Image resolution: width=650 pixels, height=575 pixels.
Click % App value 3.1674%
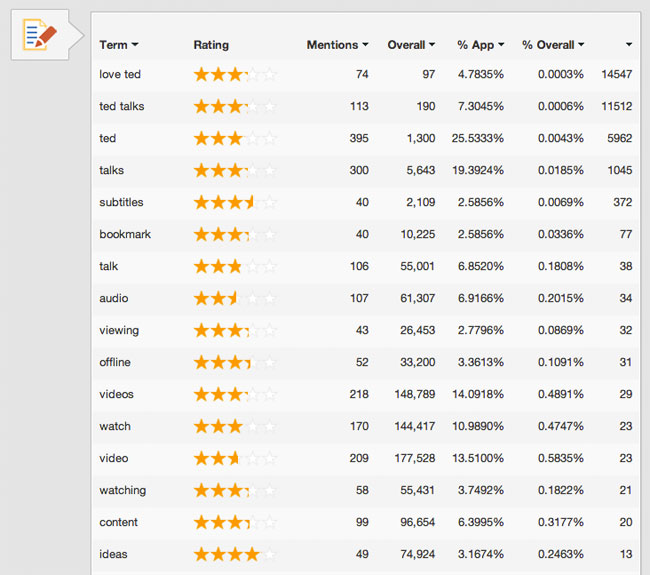pos(480,554)
